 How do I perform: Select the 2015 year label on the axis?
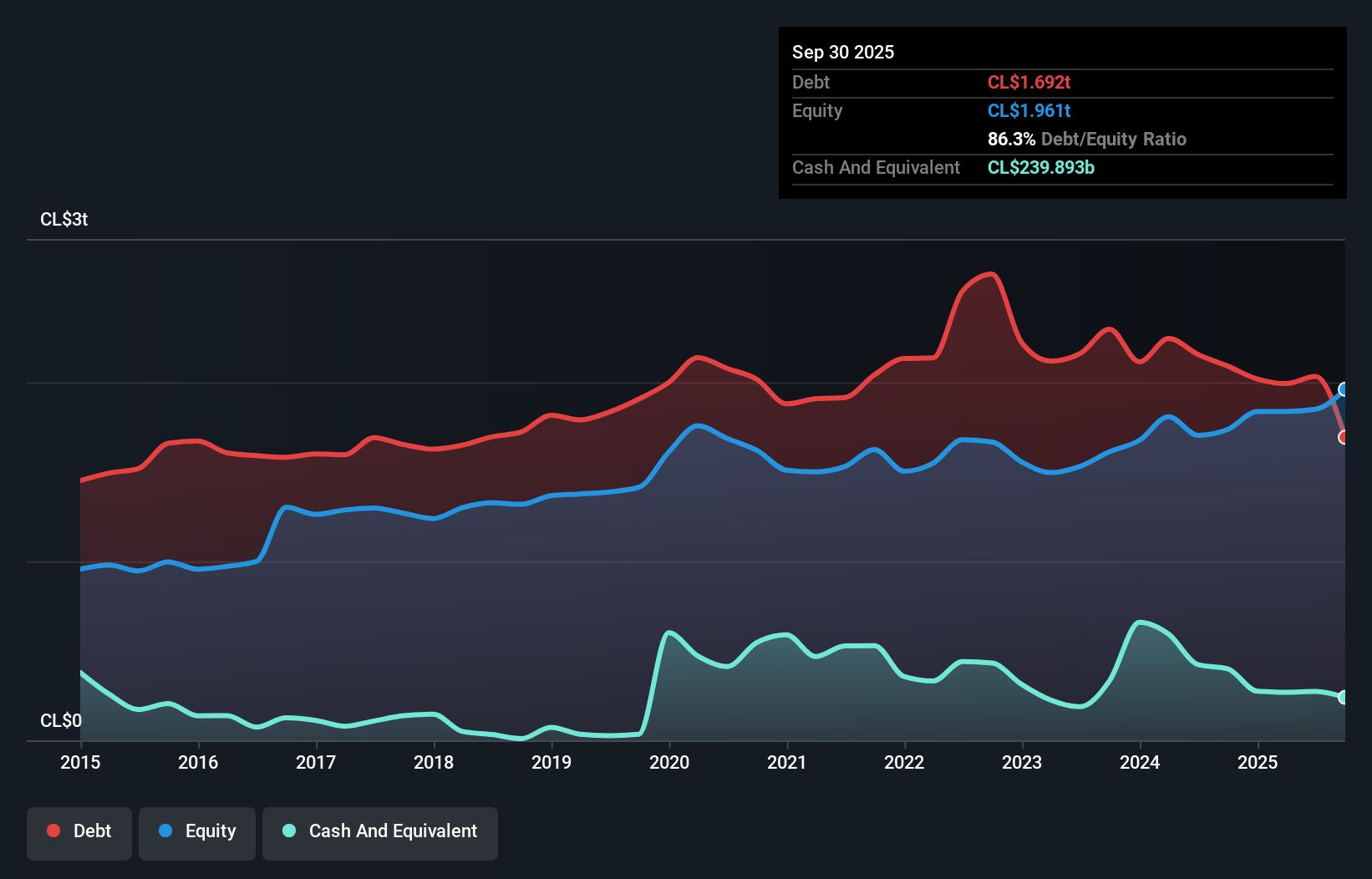[x=79, y=763]
